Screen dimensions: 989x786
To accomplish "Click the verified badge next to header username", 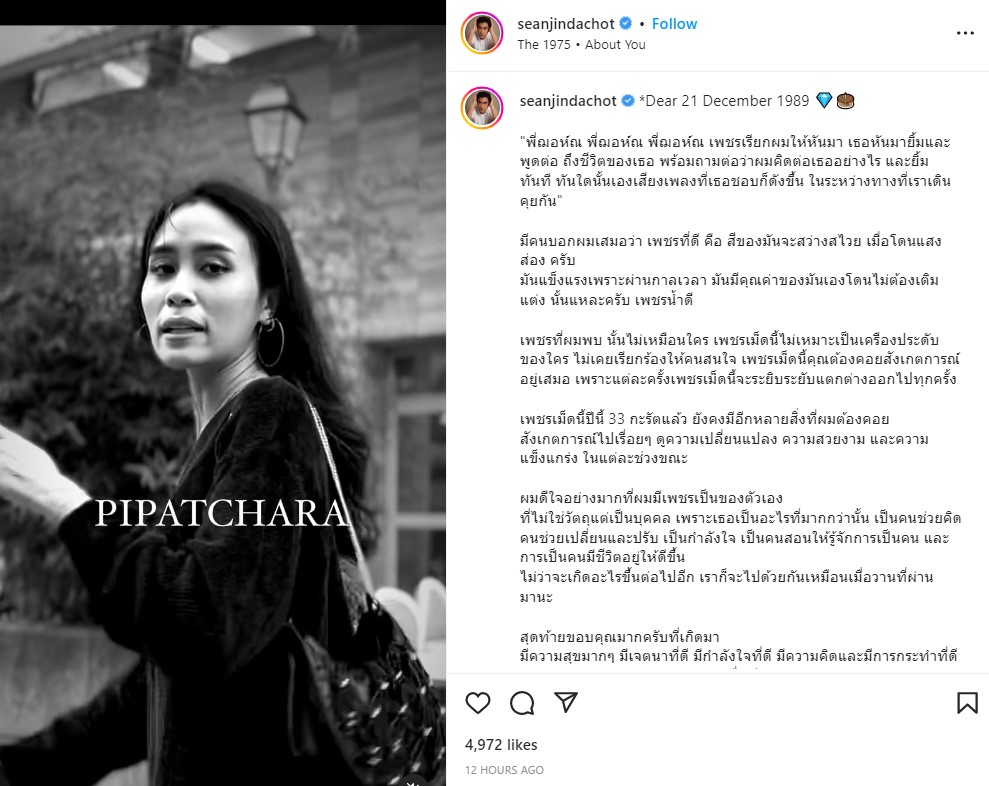I will pyautogui.click(x=626, y=24).
